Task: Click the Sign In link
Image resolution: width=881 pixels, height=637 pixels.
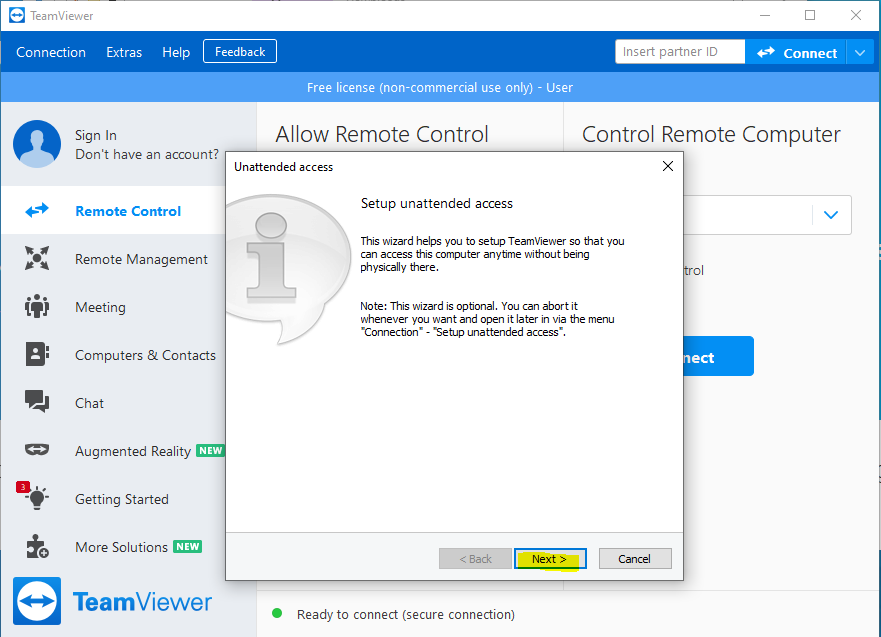Action: click(x=96, y=135)
